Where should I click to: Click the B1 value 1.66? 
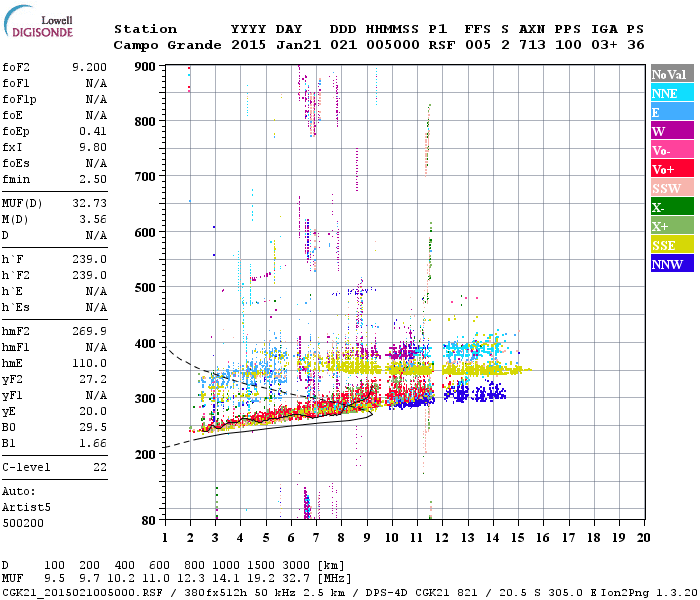point(93,444)
